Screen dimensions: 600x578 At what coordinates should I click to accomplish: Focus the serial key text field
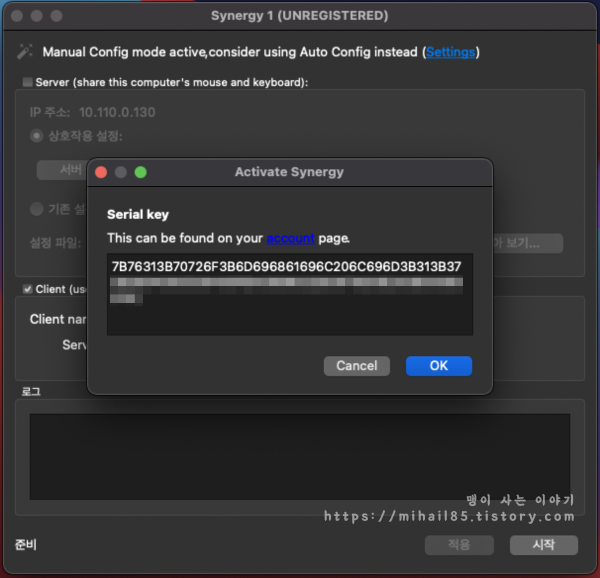290,294
